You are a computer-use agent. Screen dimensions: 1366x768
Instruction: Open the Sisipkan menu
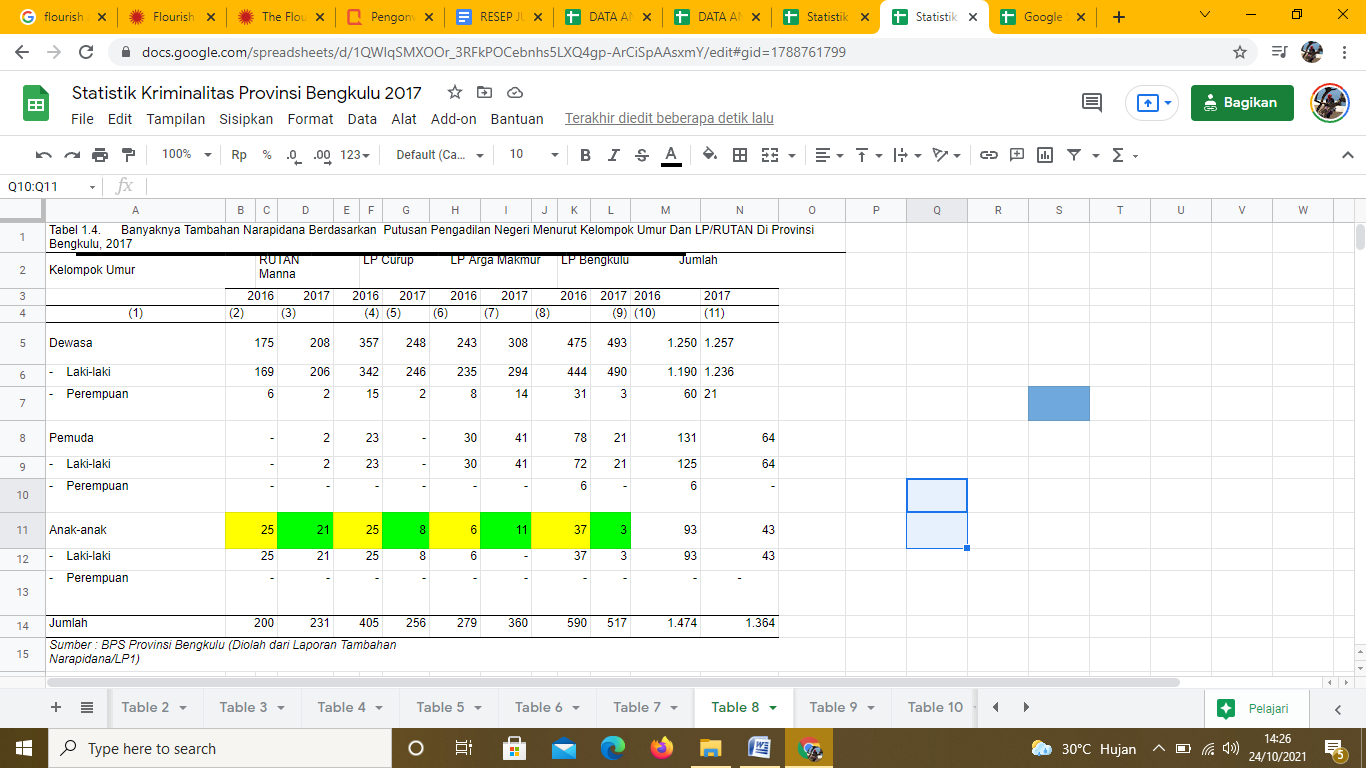coord(246,119)
